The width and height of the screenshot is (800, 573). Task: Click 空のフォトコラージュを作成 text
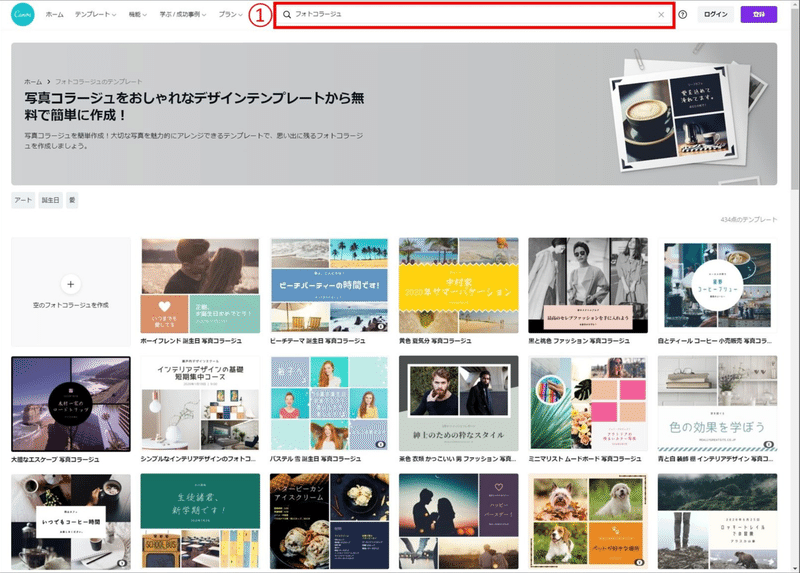tap(70, 305)
